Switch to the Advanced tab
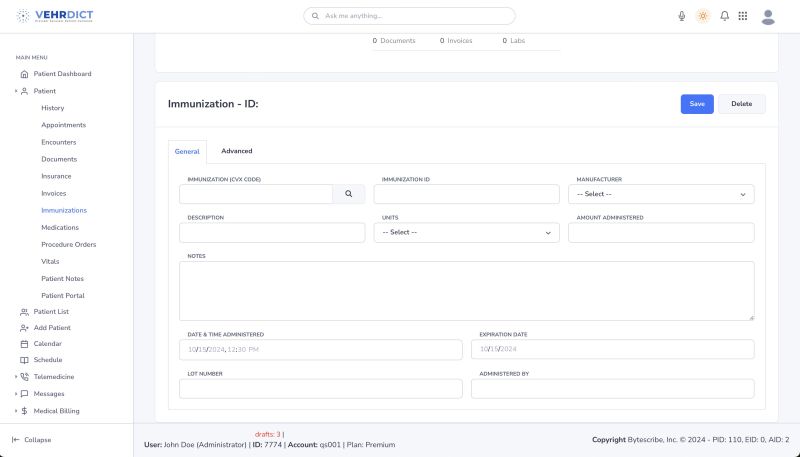This screenshot has width=800, height=457. (237, 151)
